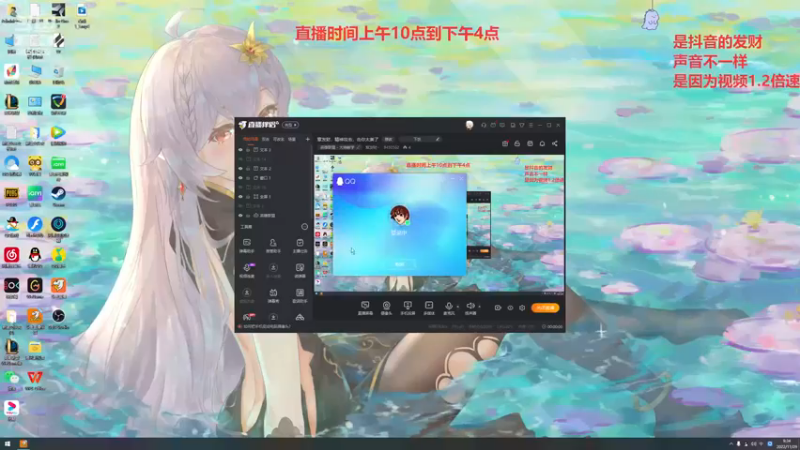
Task: Click the message icon in title bar
Action: 502,125
